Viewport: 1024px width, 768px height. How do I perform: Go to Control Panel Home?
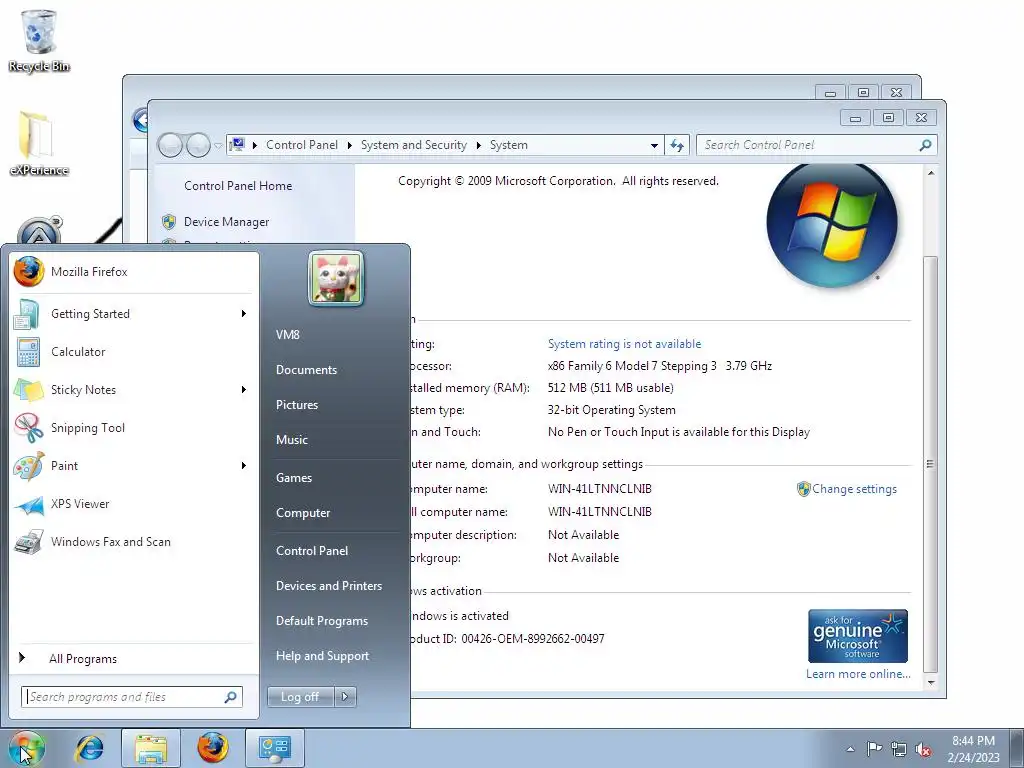(x=238, y=186)
